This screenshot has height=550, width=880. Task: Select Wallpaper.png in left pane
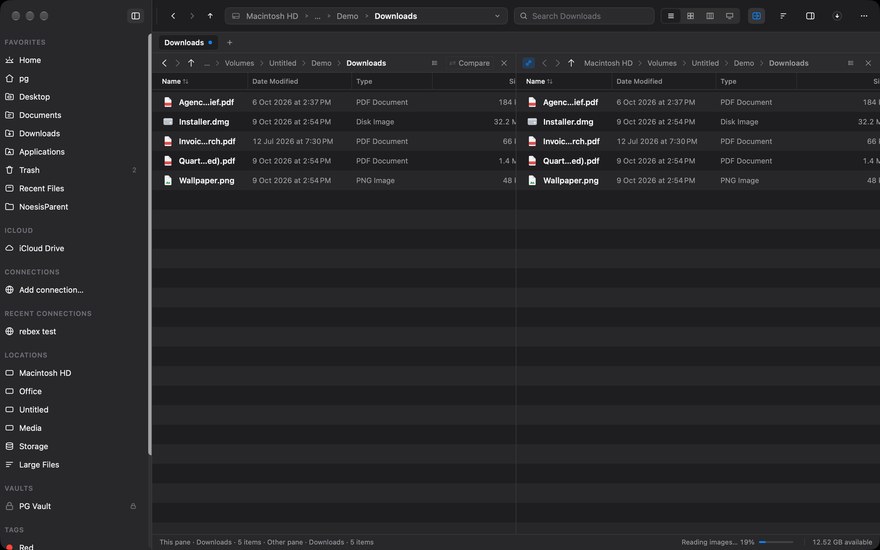334,180
